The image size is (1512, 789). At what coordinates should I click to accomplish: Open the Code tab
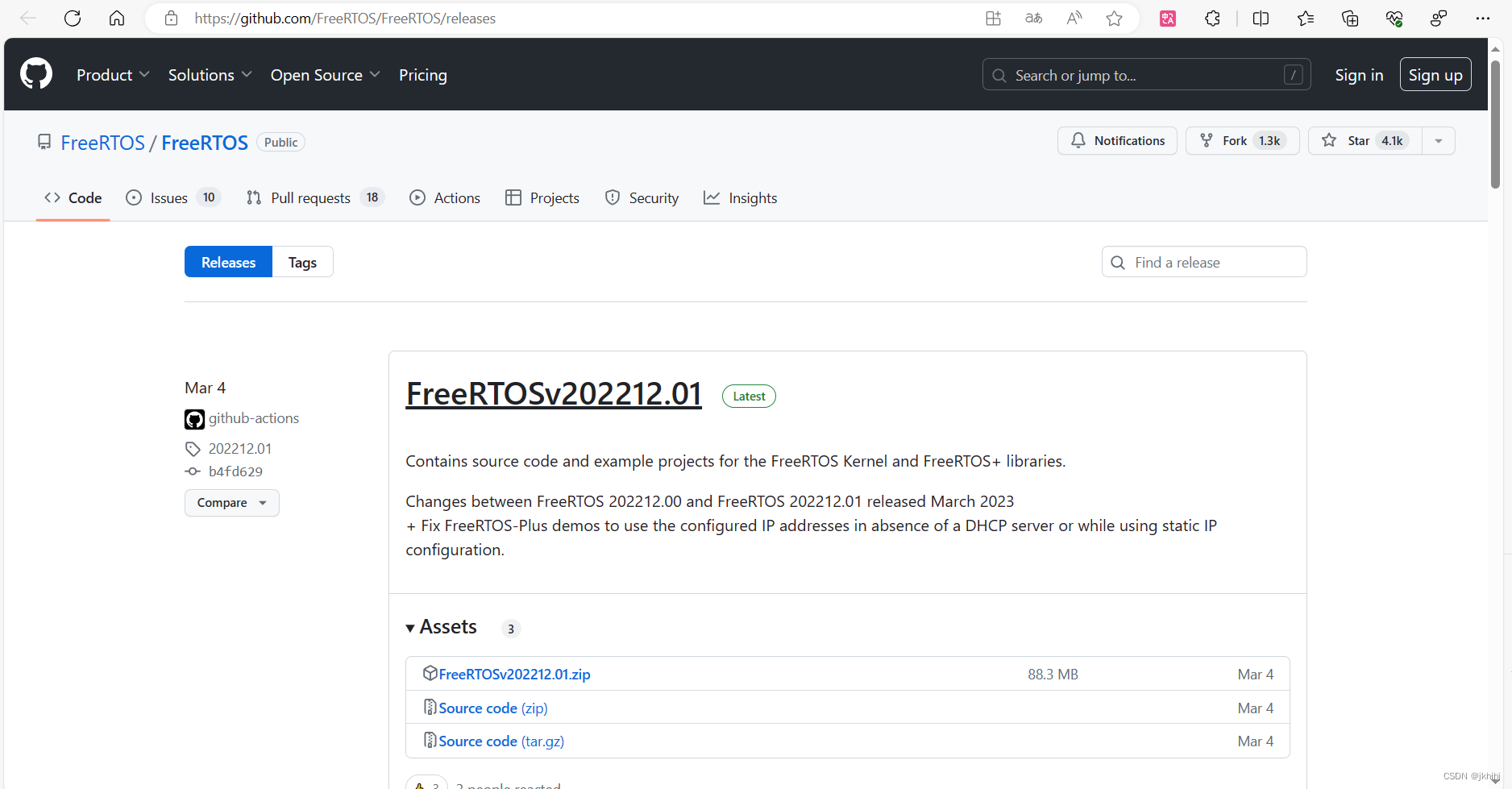click(73, 198)
